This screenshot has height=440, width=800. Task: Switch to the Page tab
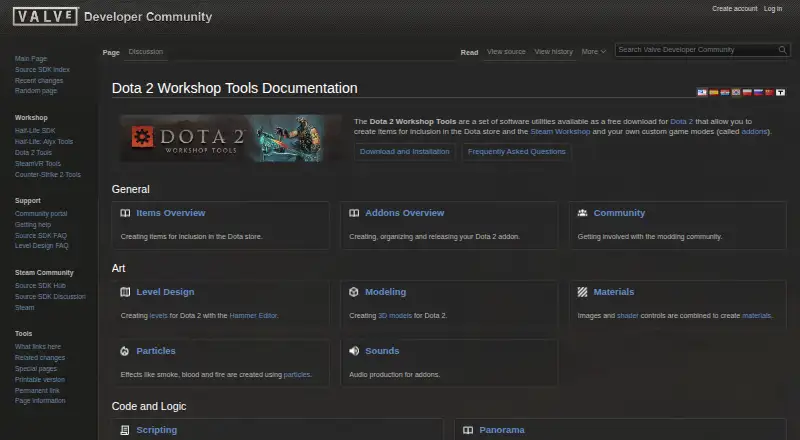point(111,52)
